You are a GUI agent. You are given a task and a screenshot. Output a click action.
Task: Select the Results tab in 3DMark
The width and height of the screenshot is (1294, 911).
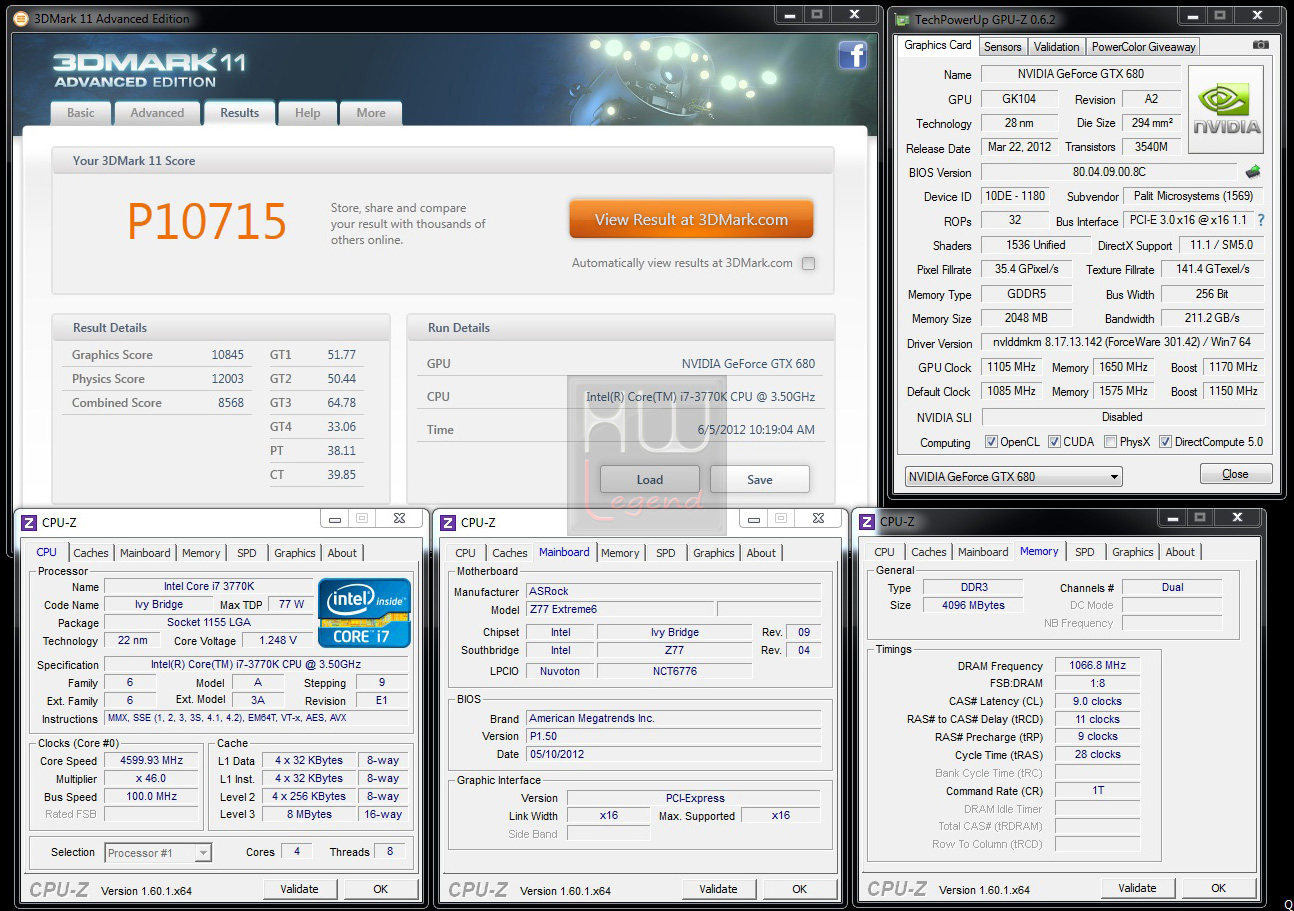pyautogui.click(x=240, y=113)
